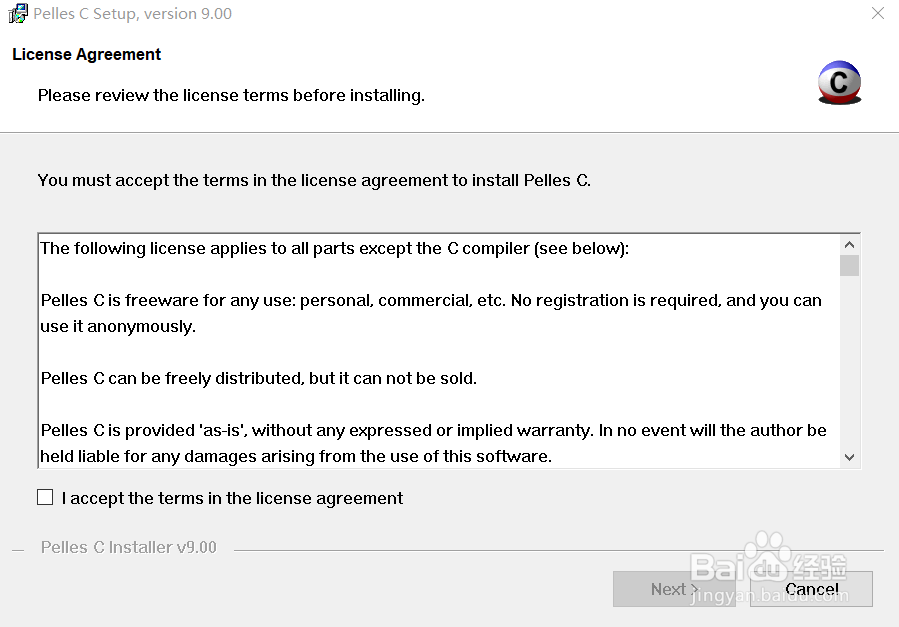
Task: Close the Pelles C Setup window
Action: 878,13
